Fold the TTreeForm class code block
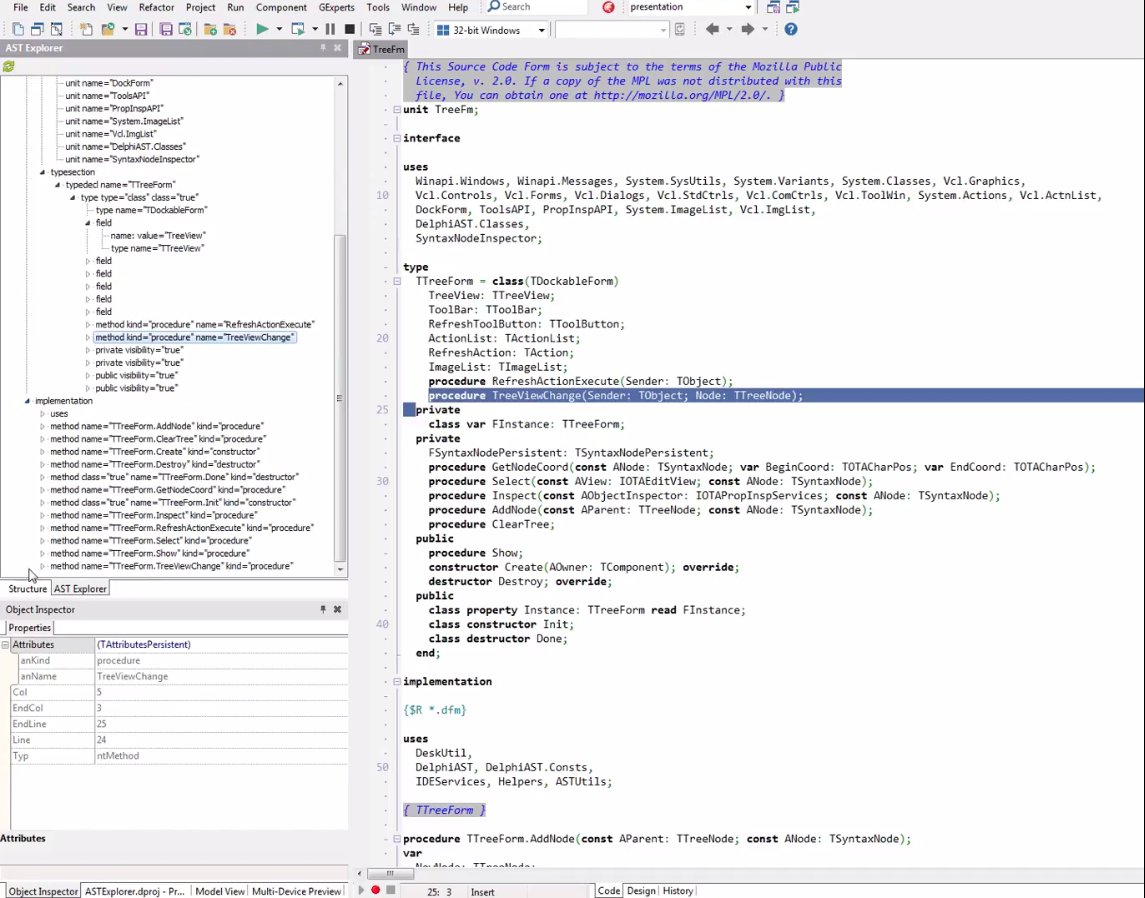Image resolution: width=1145 pixels, height=898 pixels. coord(397,281)
